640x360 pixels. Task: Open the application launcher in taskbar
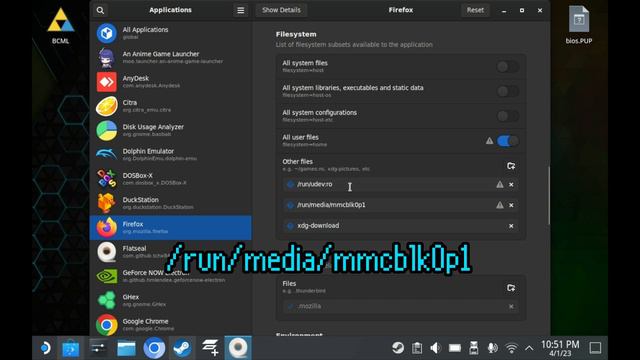45,348
